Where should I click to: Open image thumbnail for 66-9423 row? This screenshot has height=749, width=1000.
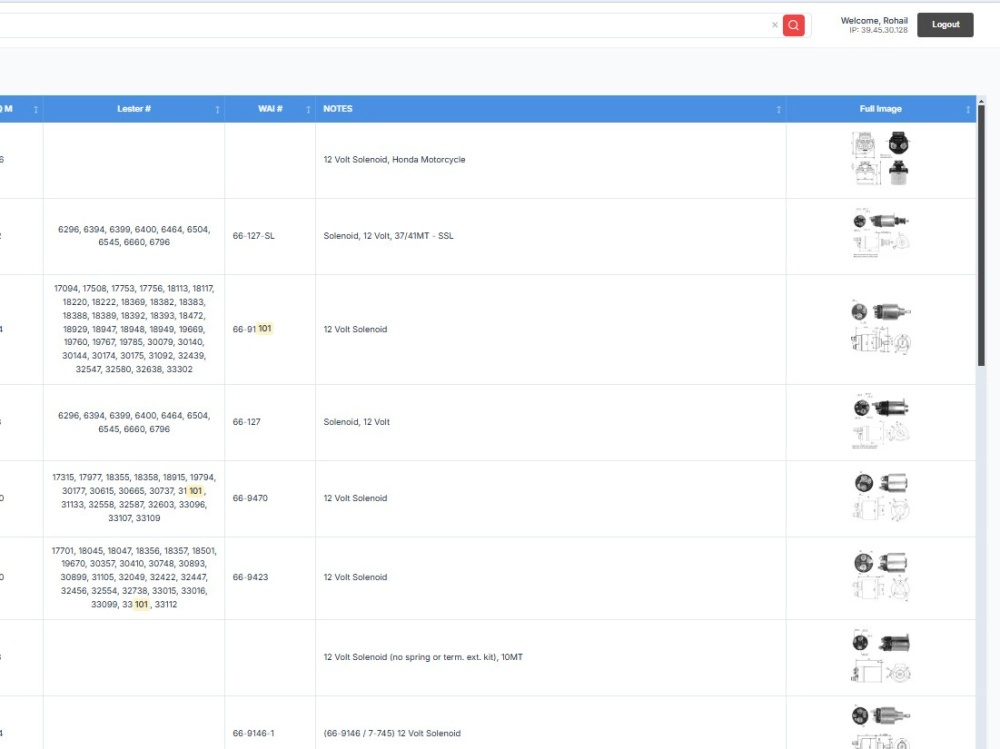(x=881, y=575)
